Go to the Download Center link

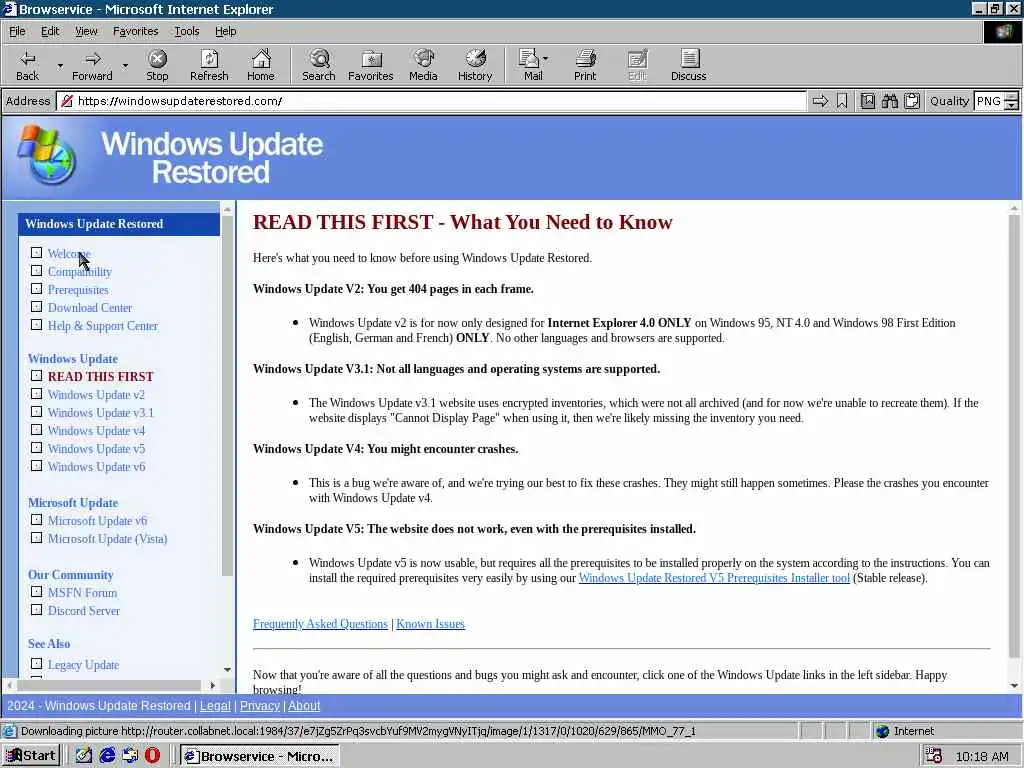90,308
